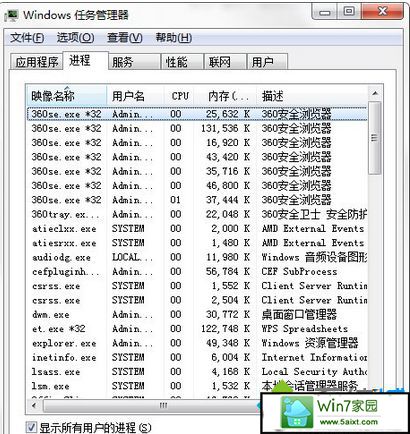Open the 选项(O) menu

(75, 37)
